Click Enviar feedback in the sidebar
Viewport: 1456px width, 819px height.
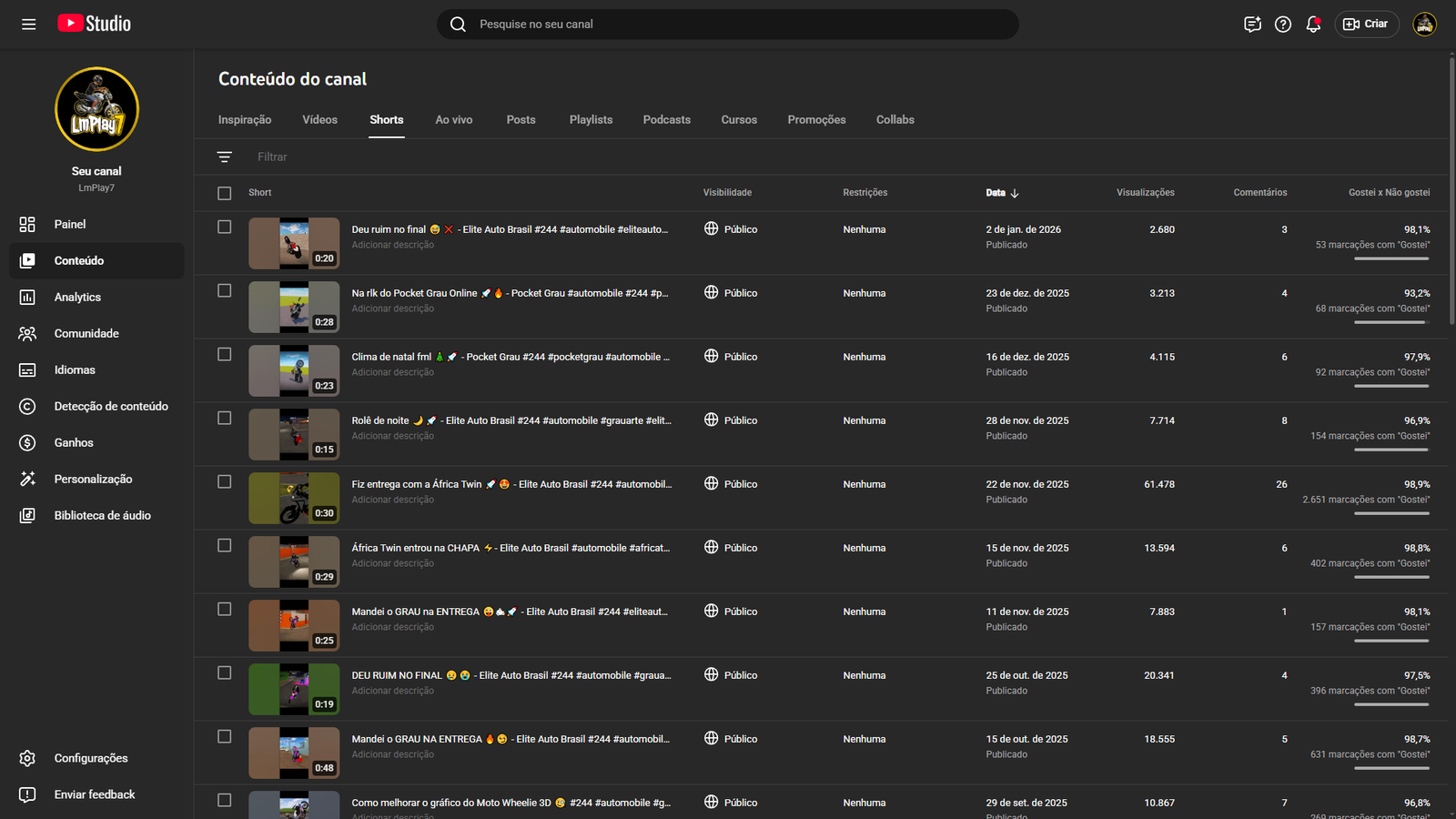click(94, 794)
